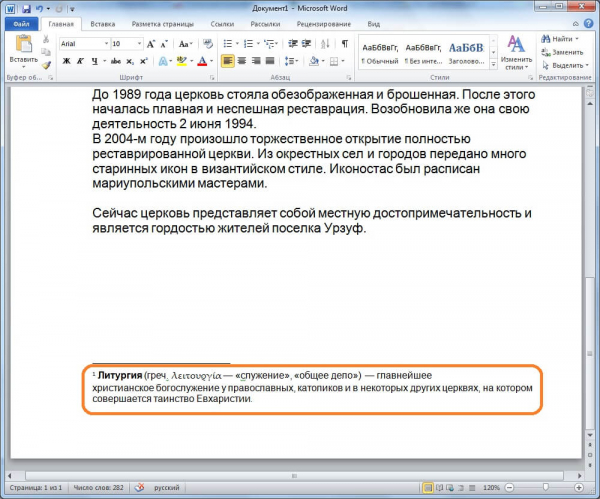
Task: Apply subscript formatting
Action: [130, 61]
